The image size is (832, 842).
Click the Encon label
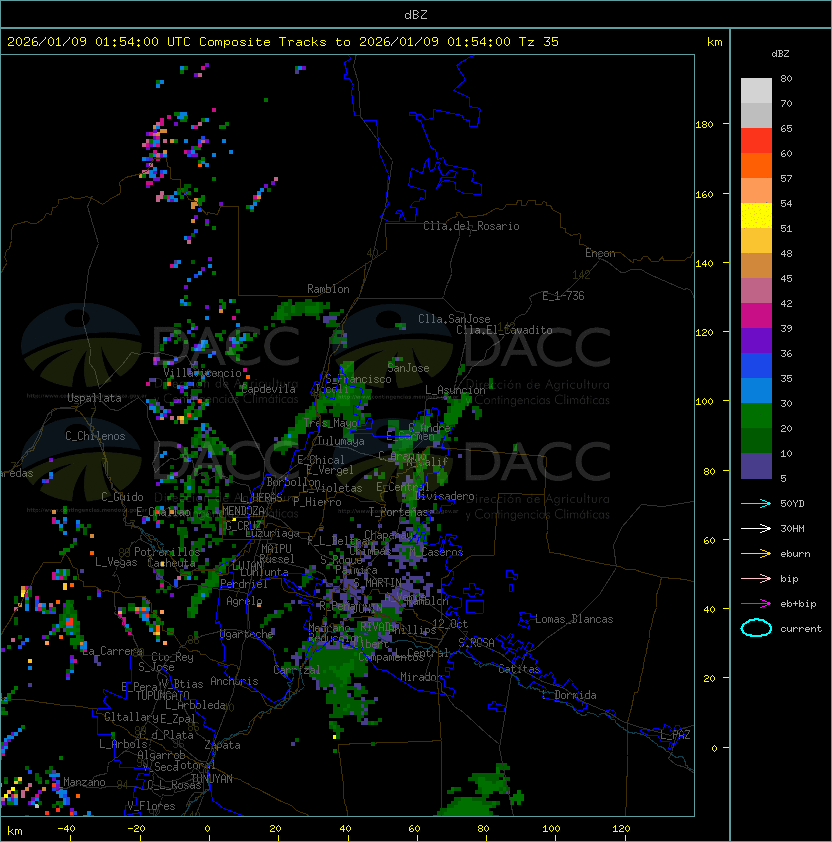click(x=600, y=253)
